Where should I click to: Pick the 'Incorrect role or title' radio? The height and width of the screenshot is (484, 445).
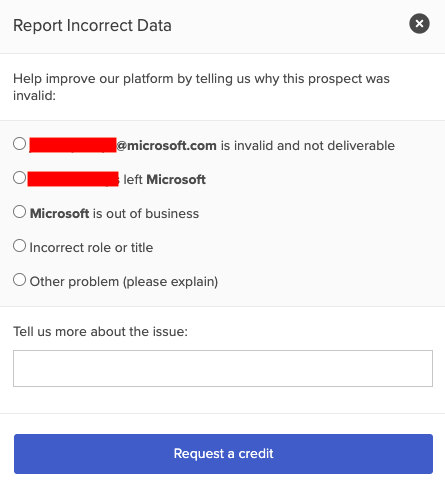tap(20, 246)
